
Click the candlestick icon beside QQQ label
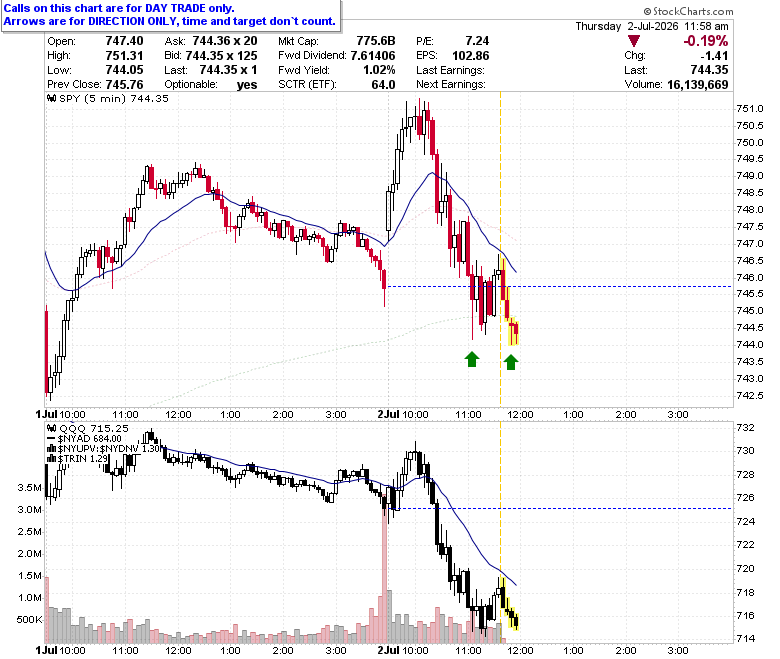click(51, 428)
